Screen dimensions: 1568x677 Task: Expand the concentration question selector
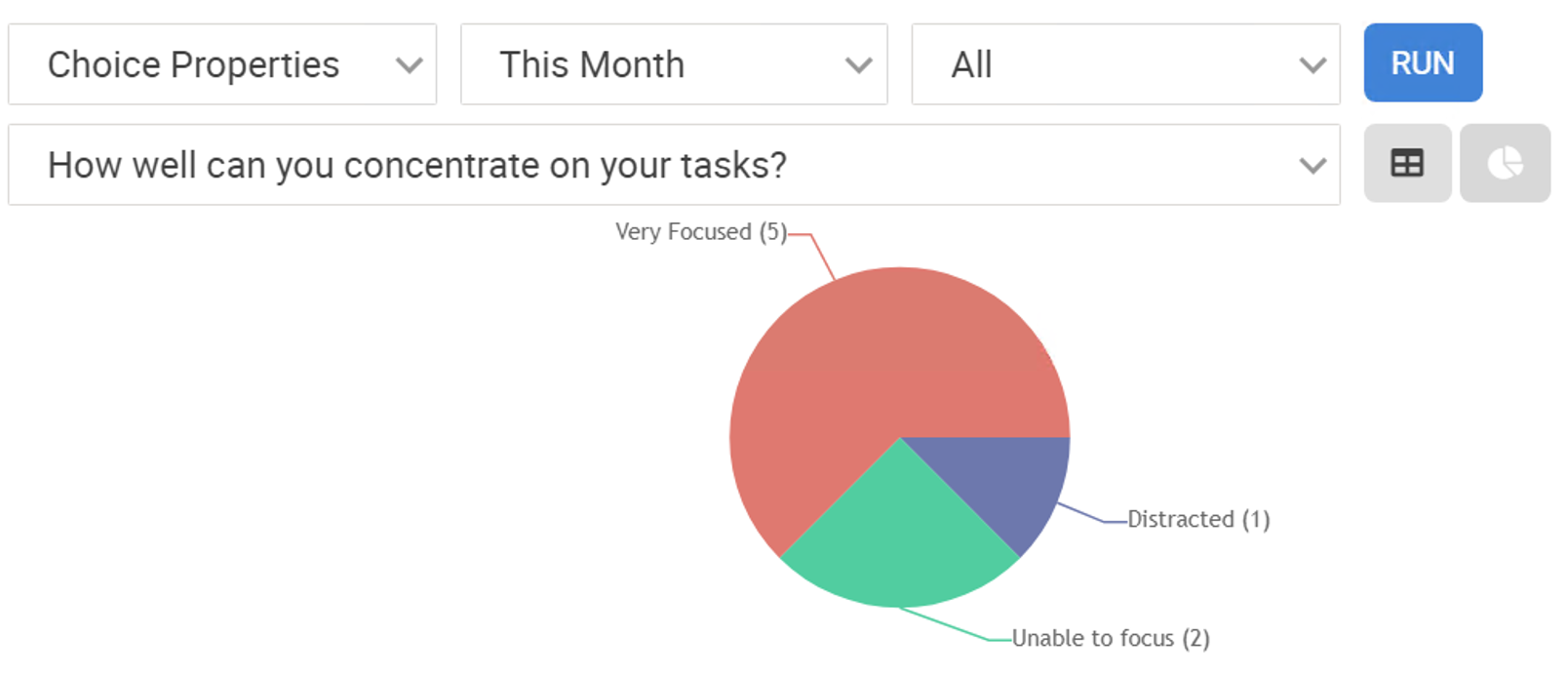click(x=674, y=165)
